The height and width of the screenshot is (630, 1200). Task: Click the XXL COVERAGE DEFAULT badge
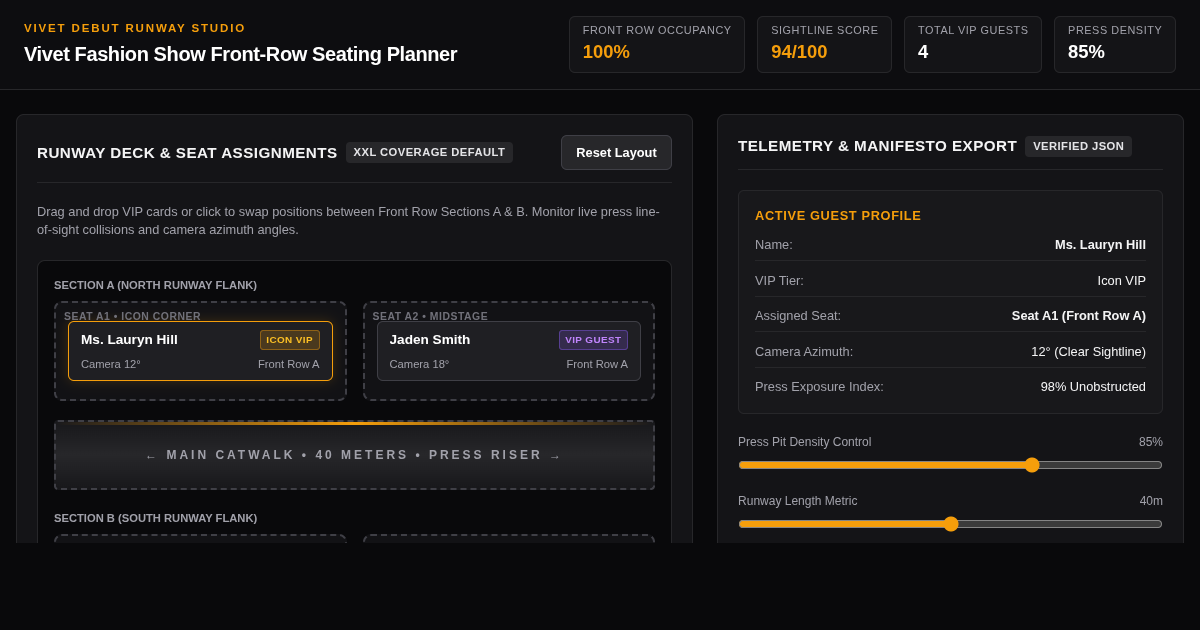(429, 152)
